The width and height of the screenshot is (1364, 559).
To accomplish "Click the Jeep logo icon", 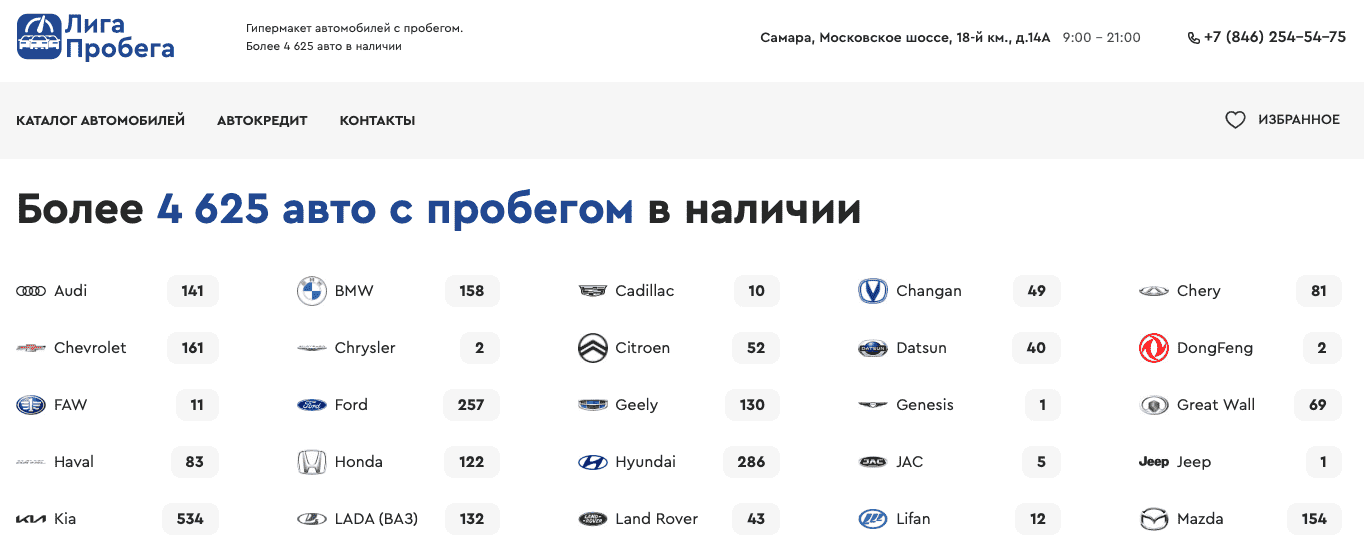I will pos(1154,462).
